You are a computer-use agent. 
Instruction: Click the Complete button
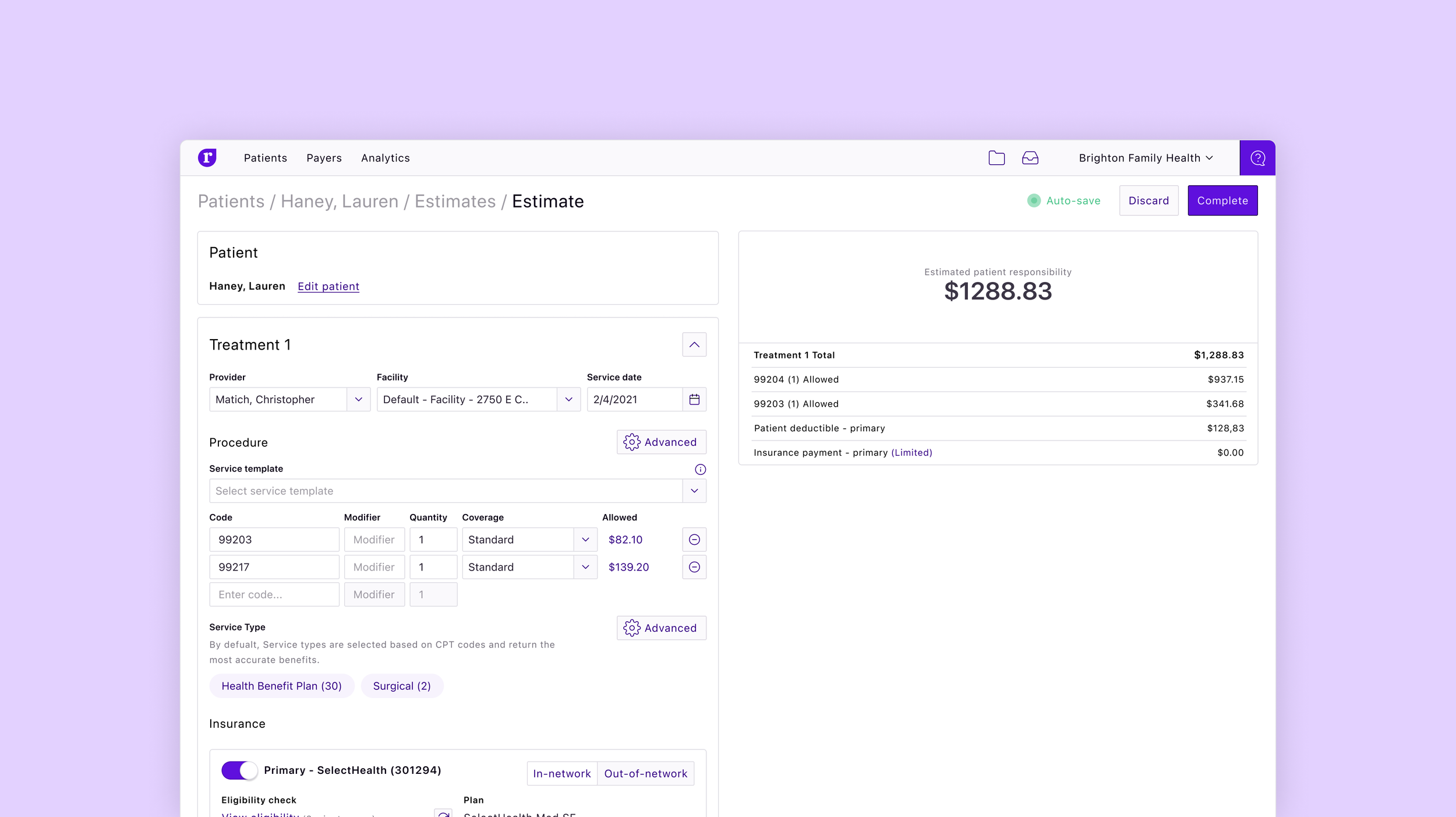click(x=1222, y=201)
